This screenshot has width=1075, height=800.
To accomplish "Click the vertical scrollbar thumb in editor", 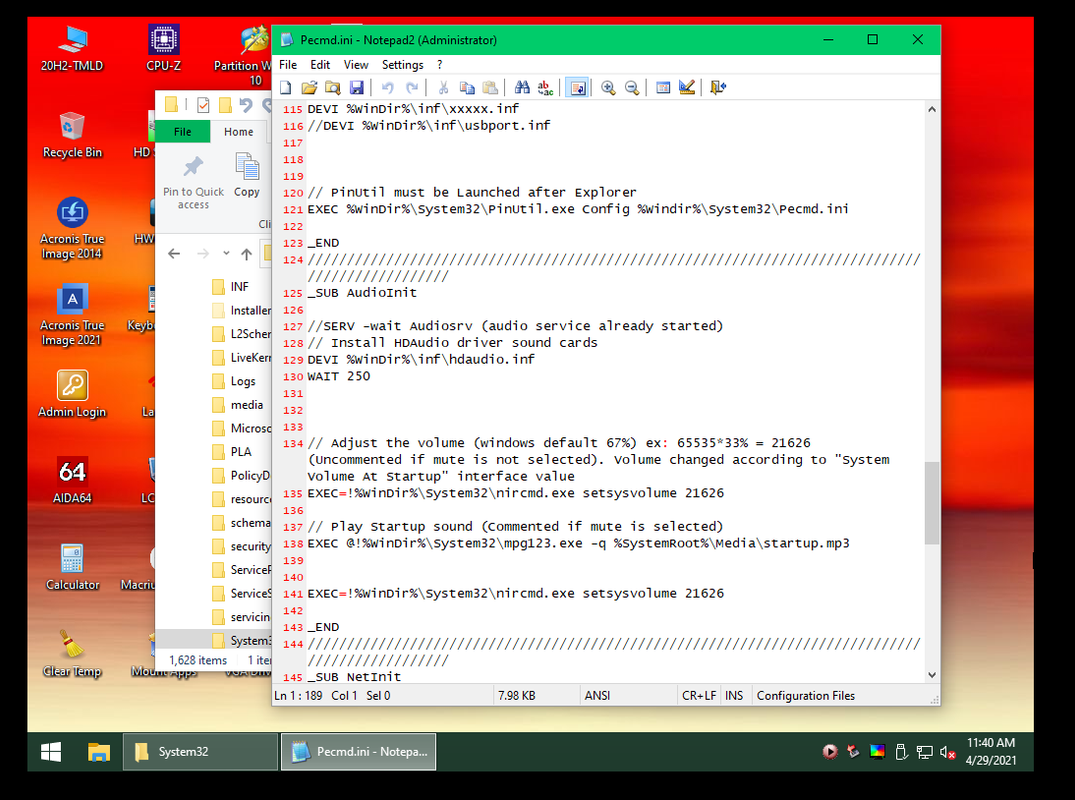I will point(932,503).
